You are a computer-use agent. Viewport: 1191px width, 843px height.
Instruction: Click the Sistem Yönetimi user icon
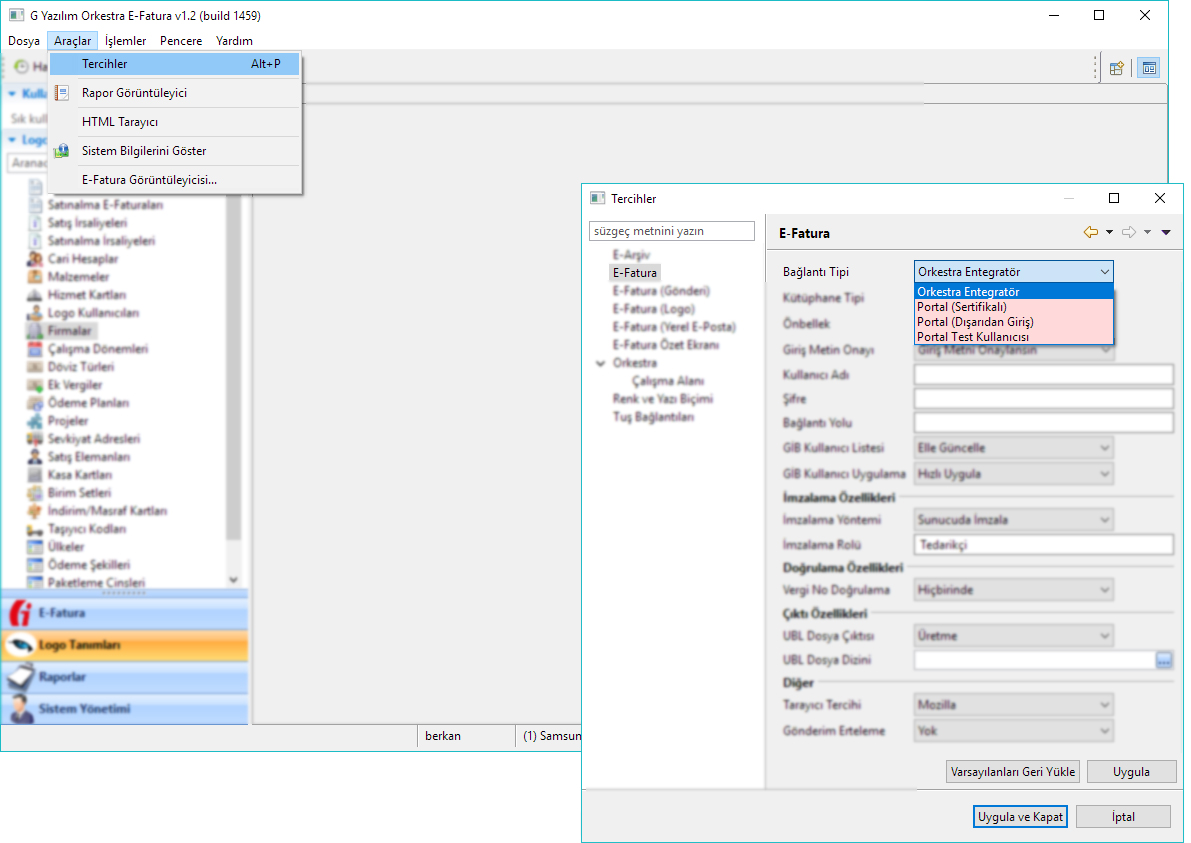point(21,709)
